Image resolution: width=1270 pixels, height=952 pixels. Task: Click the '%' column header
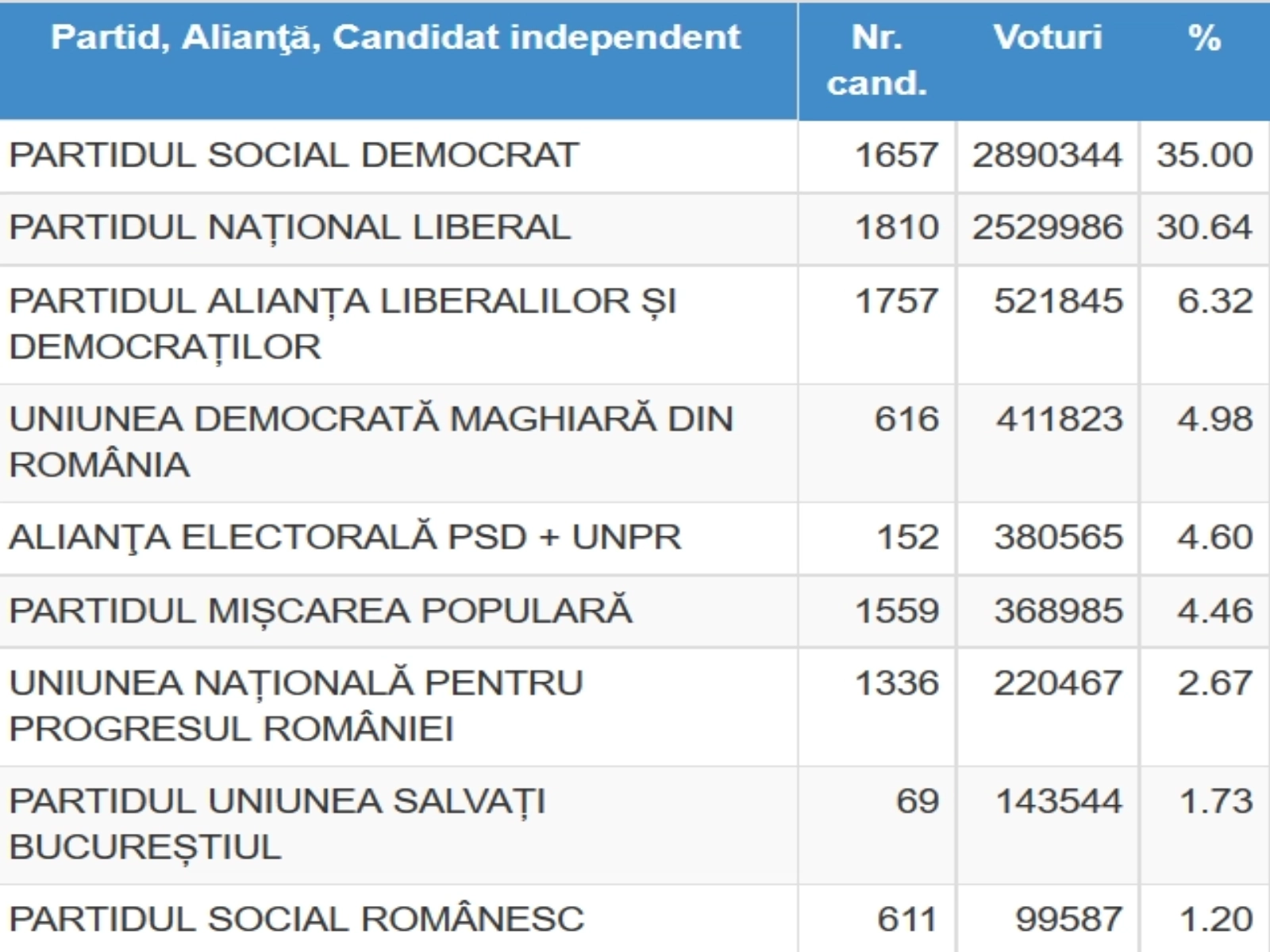coord(1204,38)
